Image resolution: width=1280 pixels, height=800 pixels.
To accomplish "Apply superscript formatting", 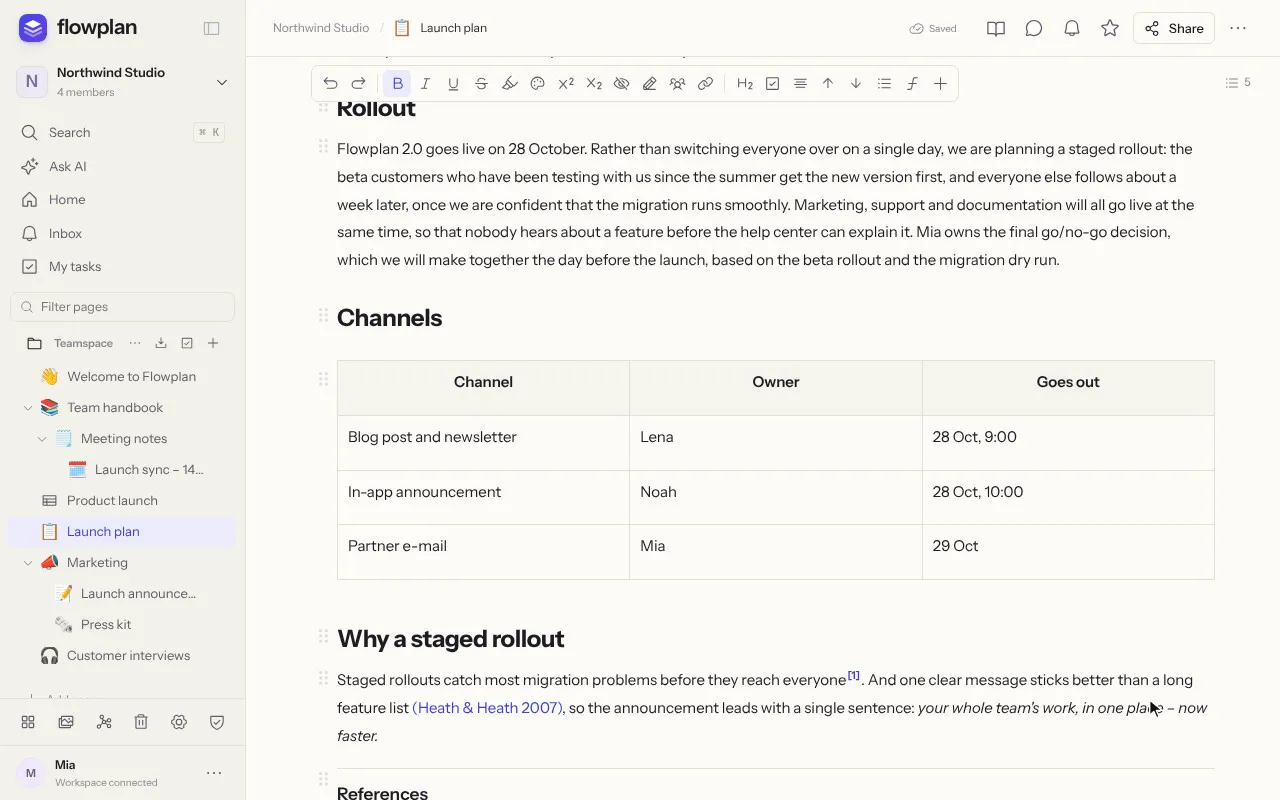I will coord(565,84).
